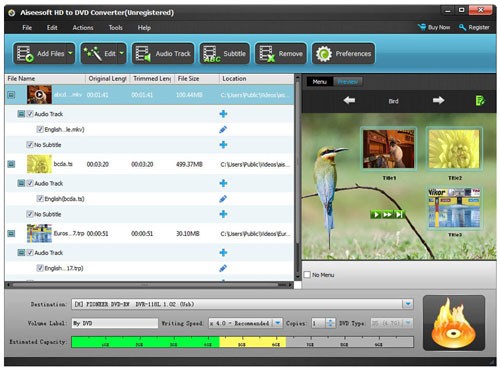Screen dimensions: 500x371
Task: Open the DVD Type dropdown
Action: [408, 323]
